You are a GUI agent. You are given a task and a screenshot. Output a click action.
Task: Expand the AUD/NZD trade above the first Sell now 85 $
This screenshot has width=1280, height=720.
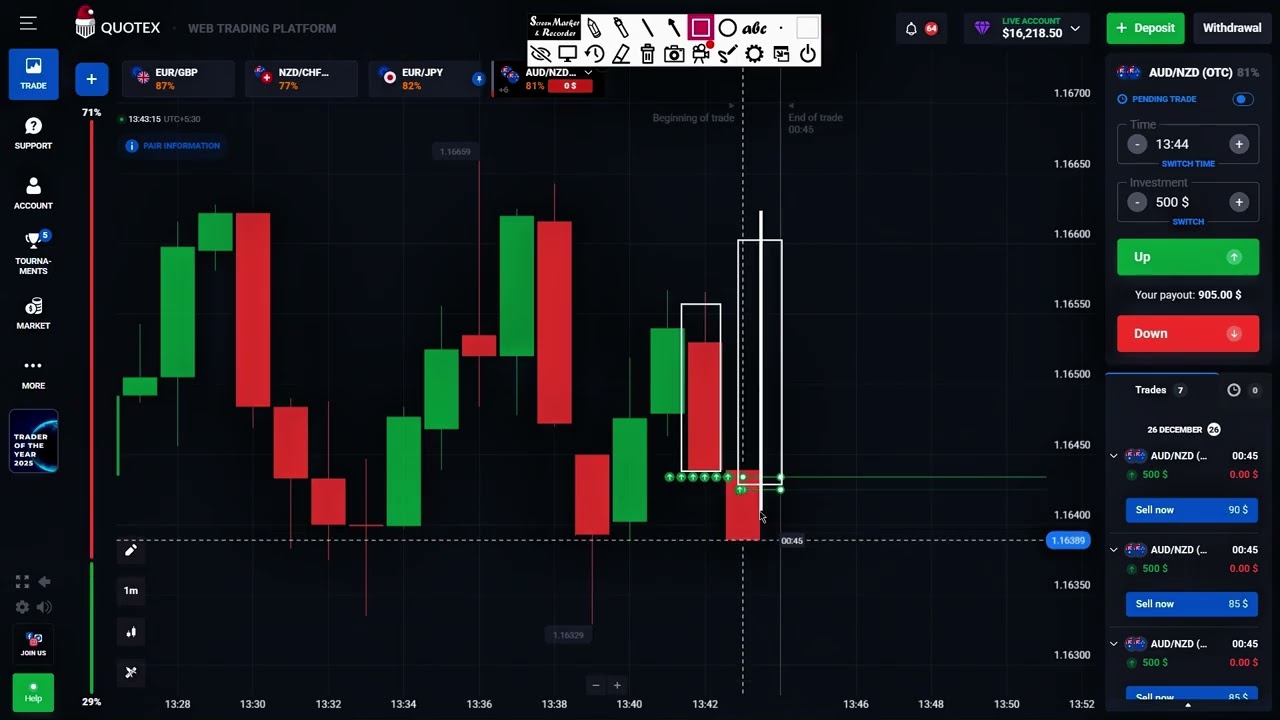tap(1114, 550)
